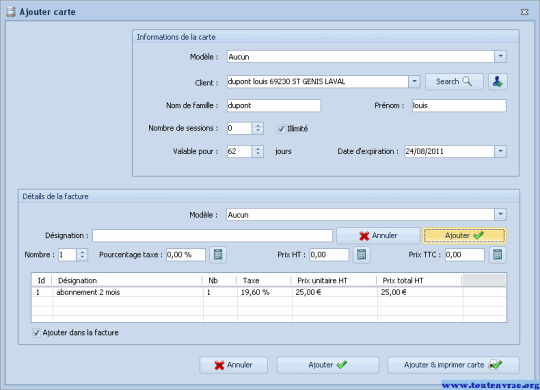Click the Pourcentage taxe value field
Image resolution: width=540 pixels, height=390 pixels.
186,255
